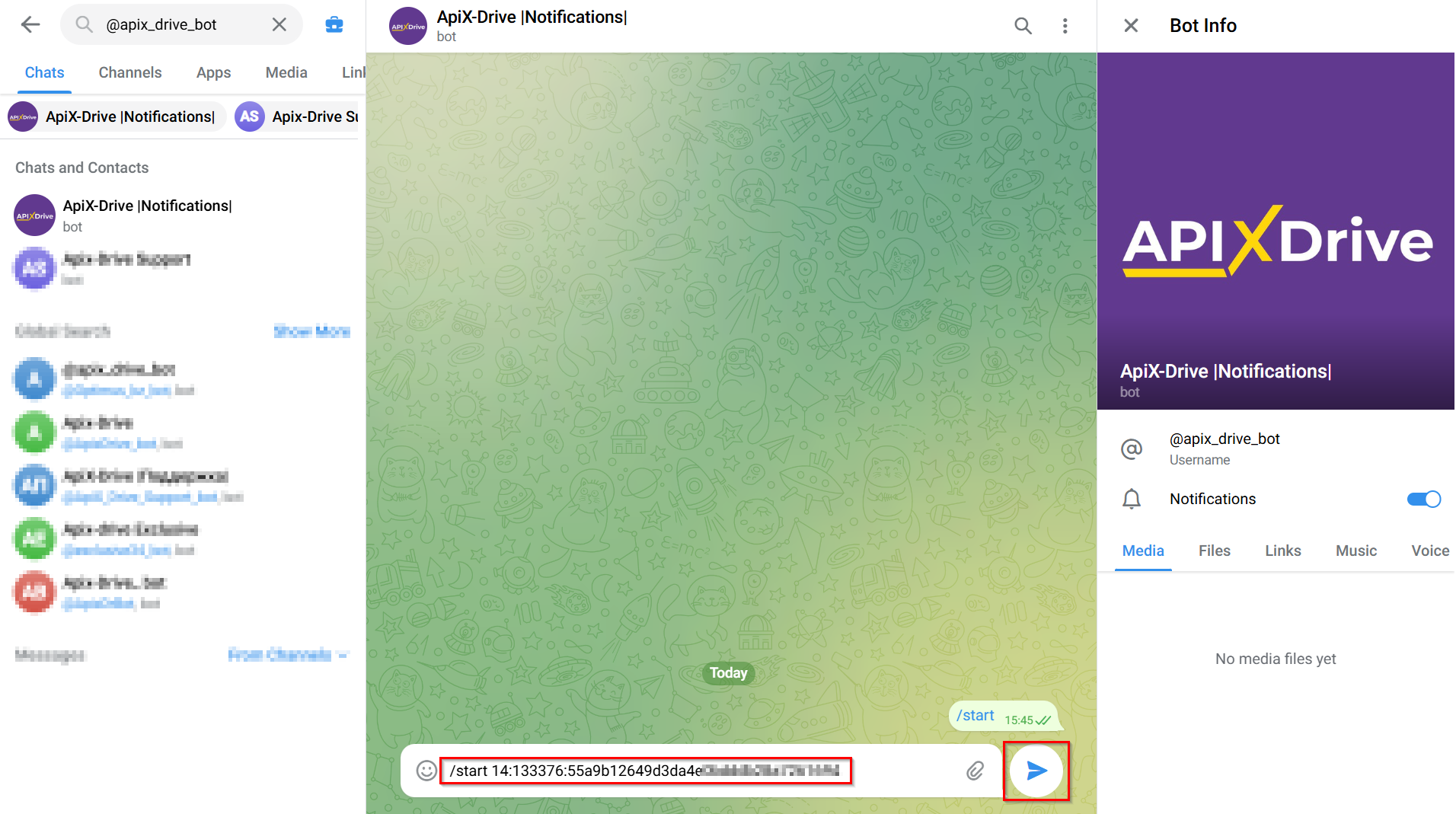Close the Bot Info panel
The image size is (1456, 814).
[x=1131, y=26]
